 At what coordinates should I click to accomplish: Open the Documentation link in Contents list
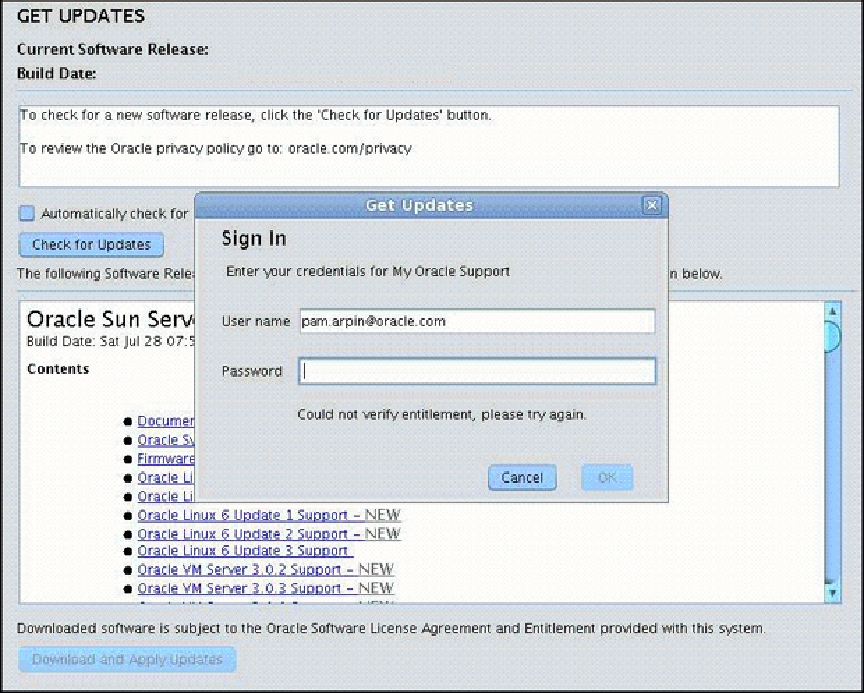click(x=165, y=421)
